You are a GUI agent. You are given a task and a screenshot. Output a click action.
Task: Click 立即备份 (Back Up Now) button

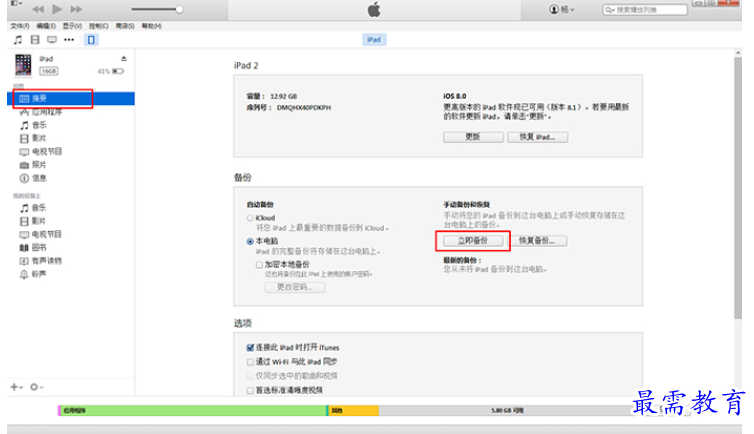tap(473, 240)
